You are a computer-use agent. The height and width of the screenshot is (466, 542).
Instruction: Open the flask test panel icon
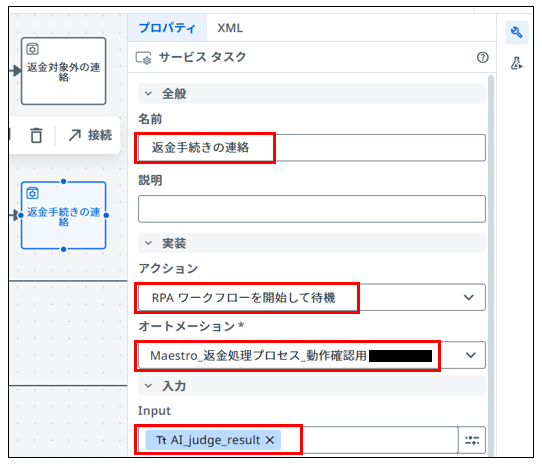click(516, 63)
